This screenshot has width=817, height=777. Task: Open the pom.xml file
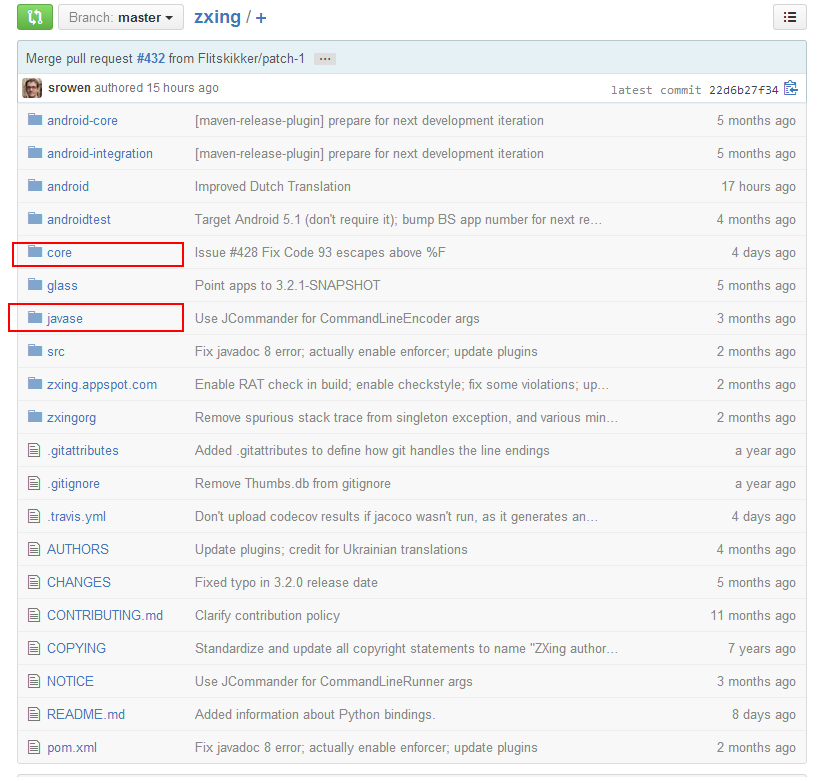point(72,748)
